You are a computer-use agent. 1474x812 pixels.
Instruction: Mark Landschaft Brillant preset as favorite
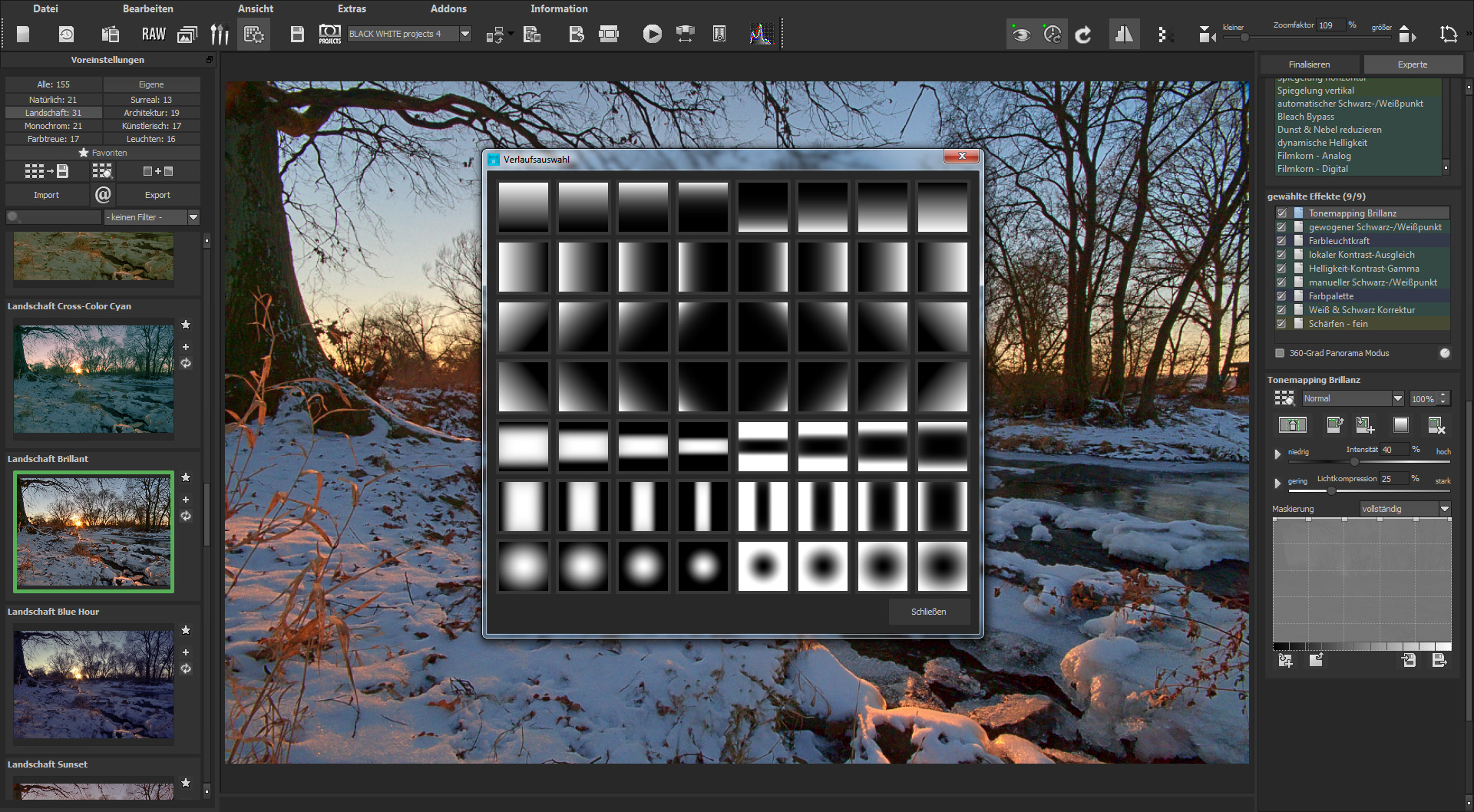(186, 477)
